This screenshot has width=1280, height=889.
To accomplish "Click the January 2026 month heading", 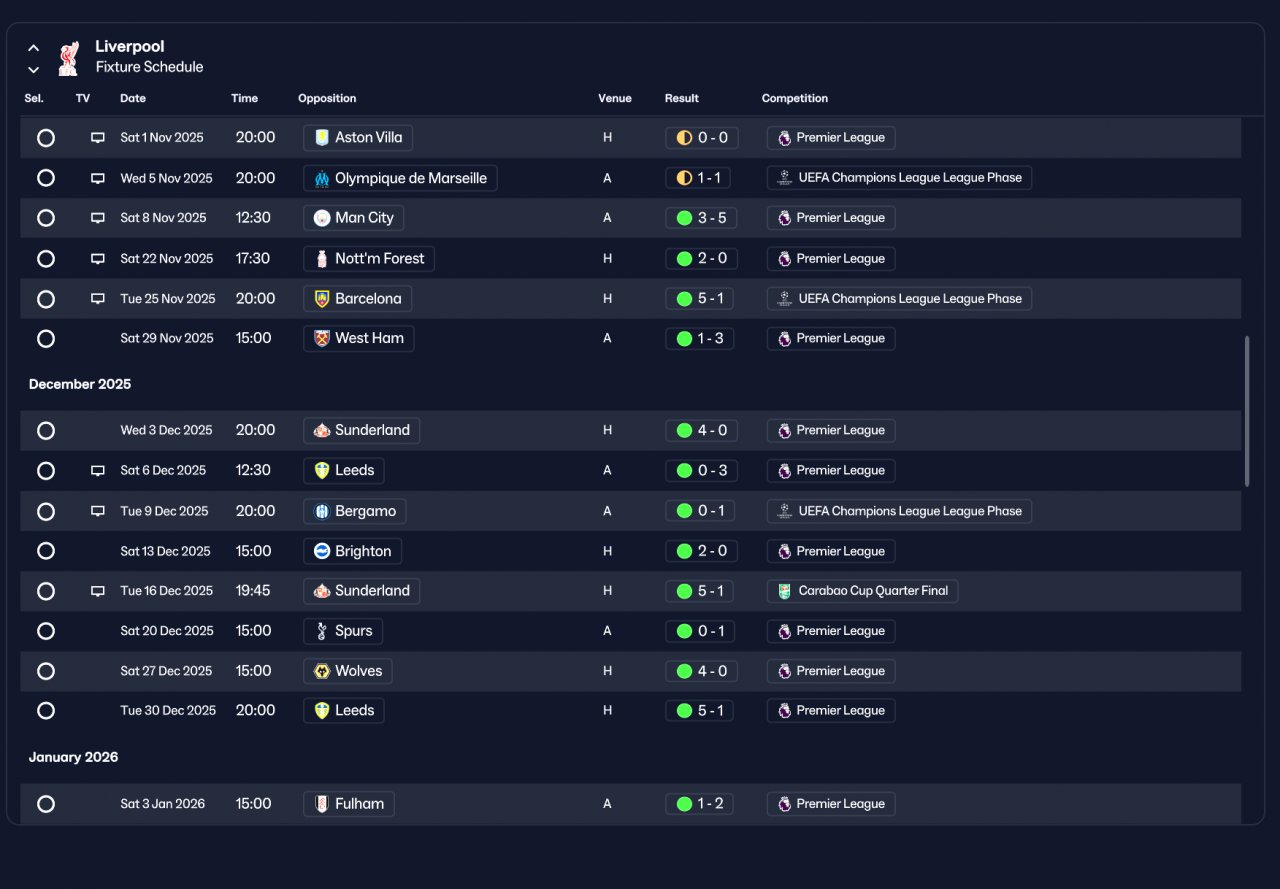I will (x=73, y=757).
